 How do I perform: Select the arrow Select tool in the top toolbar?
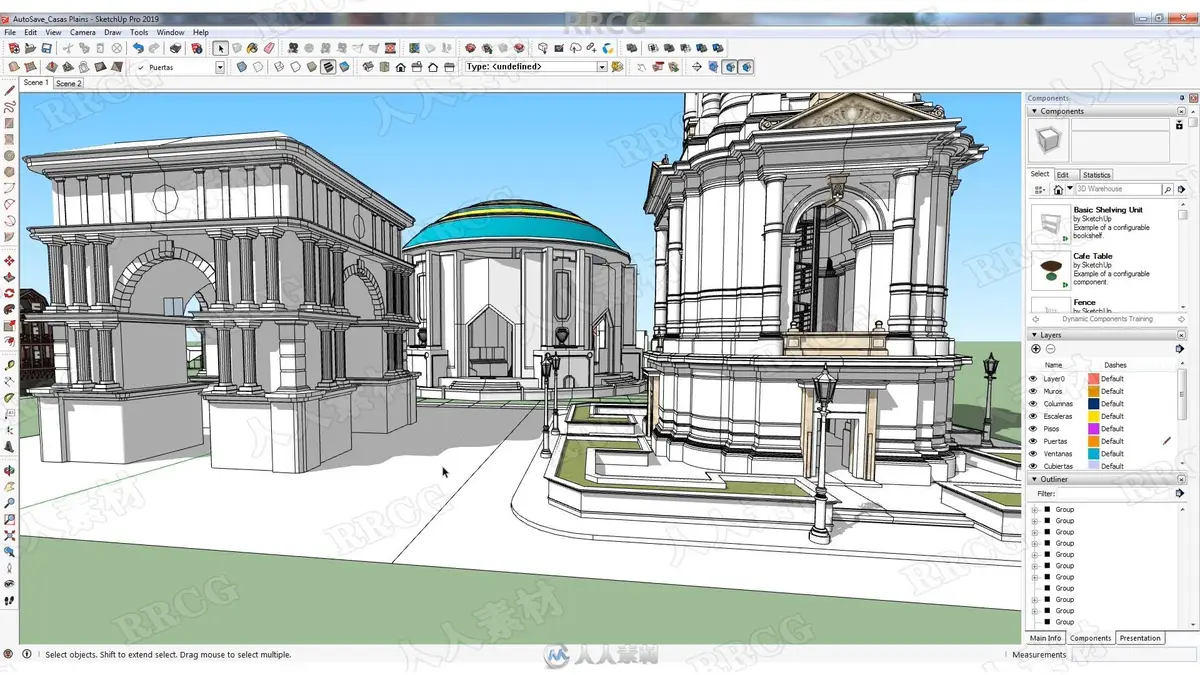point(220,47)
